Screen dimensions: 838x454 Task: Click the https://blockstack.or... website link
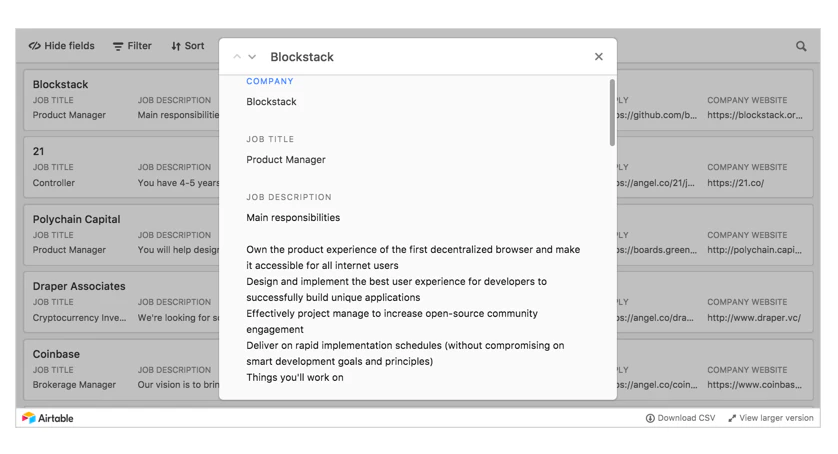point(755,115)
